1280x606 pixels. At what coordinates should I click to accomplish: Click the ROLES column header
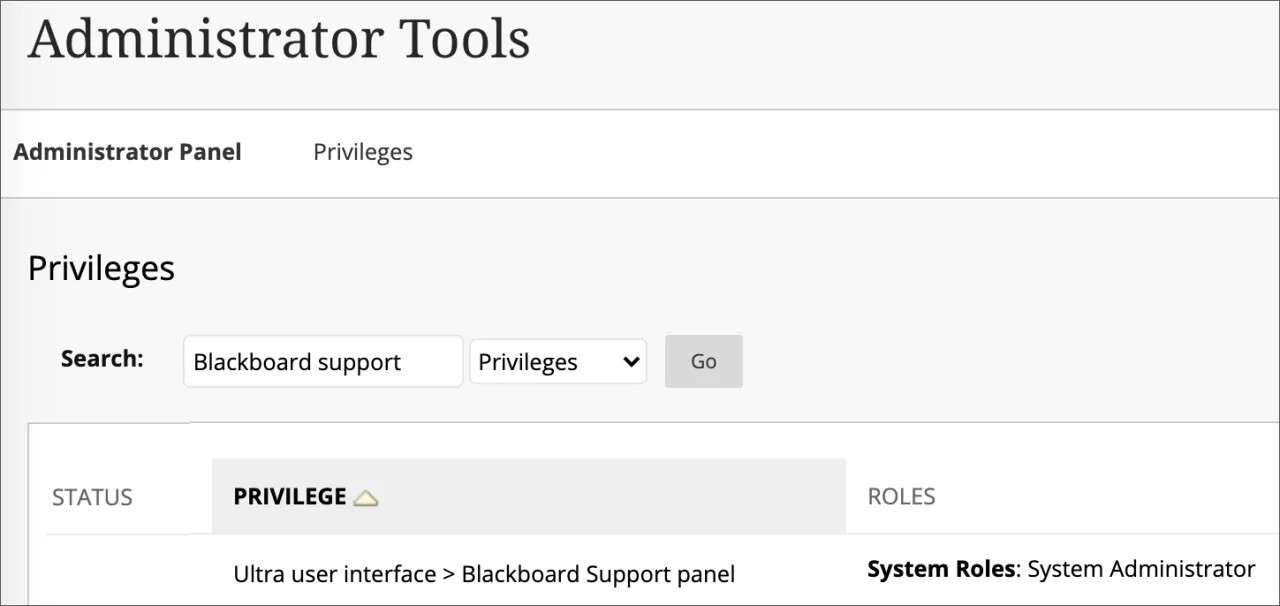pyautogui.click(x=901, y=496)
